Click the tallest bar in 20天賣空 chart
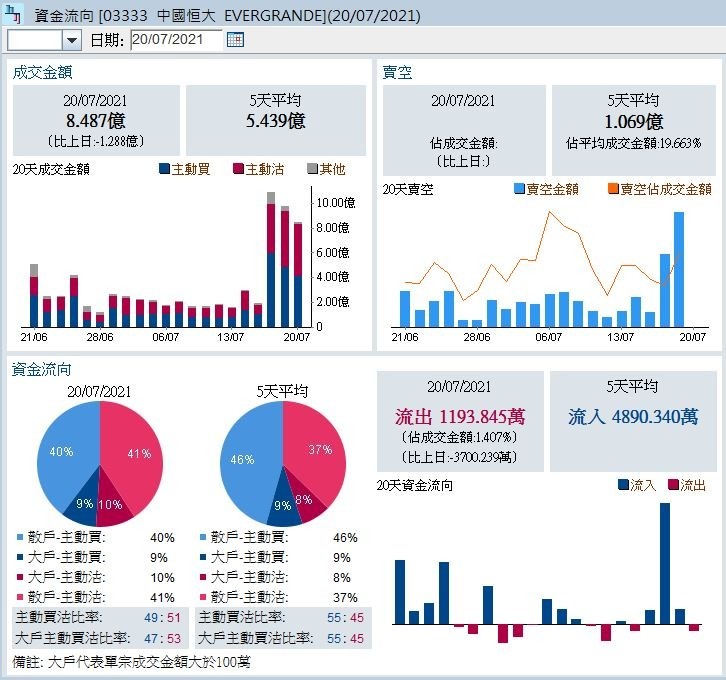This screenshot has height=680, width=726. point(679,269)
